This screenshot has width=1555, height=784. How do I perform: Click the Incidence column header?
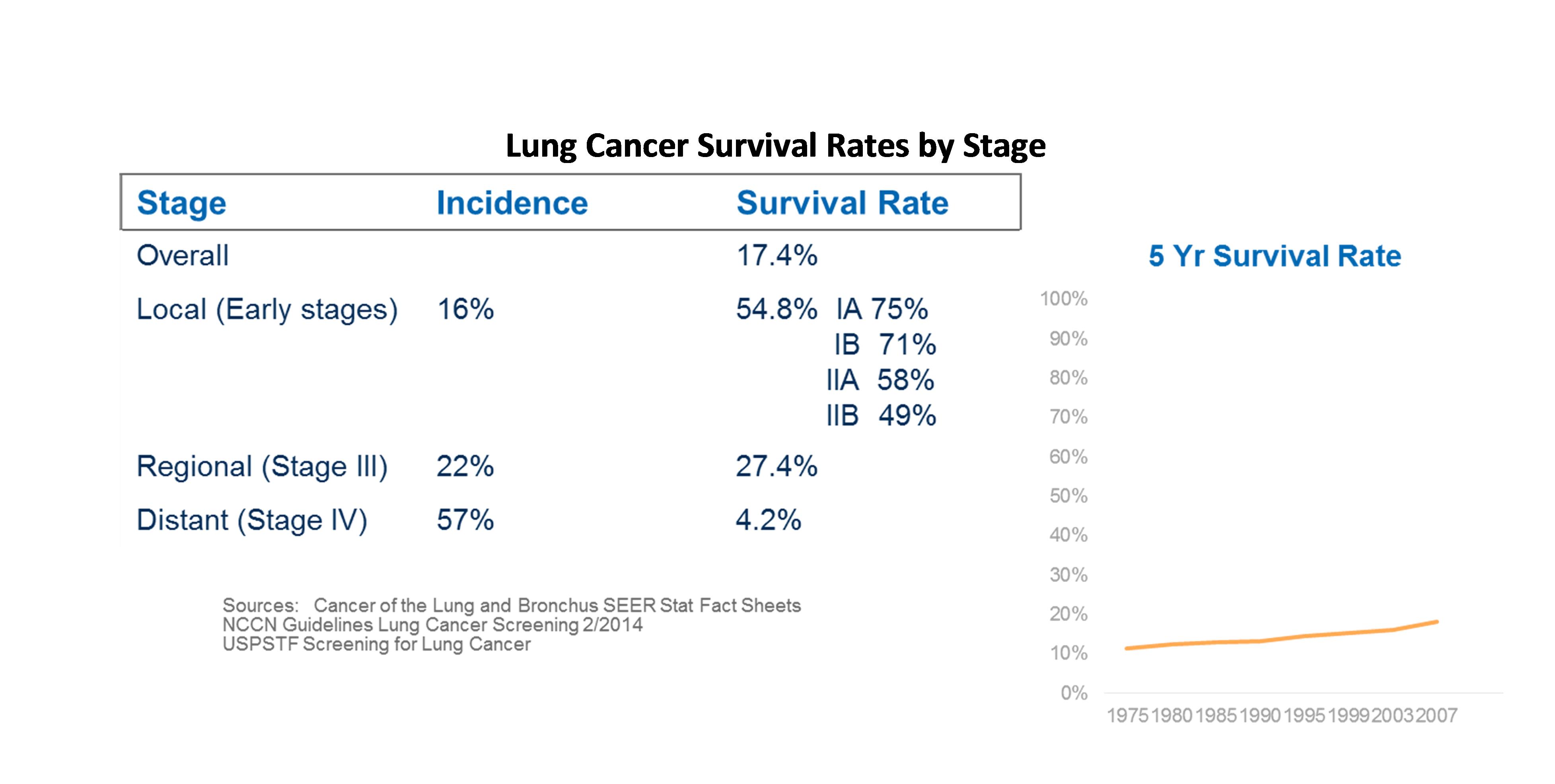pos(512,203)
